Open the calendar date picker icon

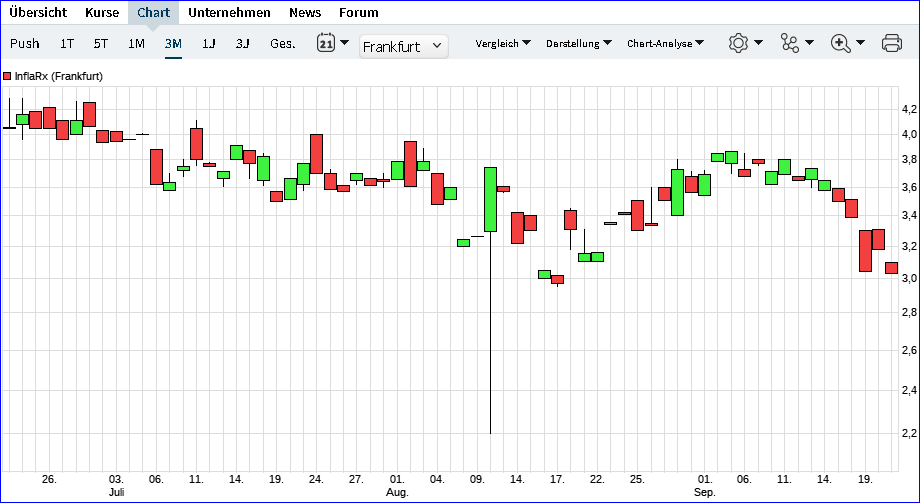(326, 43)
